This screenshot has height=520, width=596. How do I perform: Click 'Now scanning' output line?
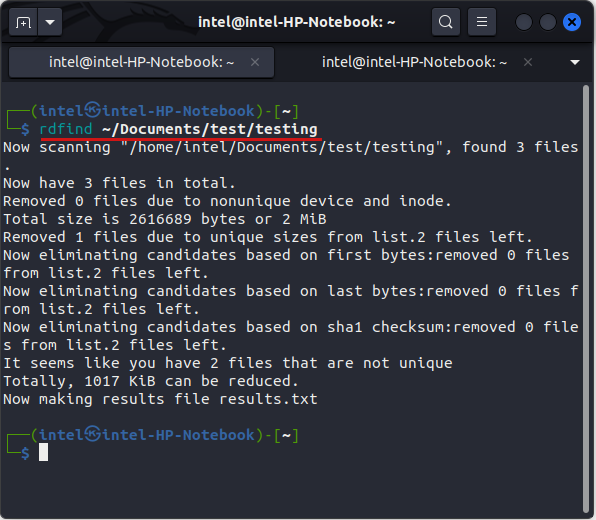pyautogui.click(x=291, y=156)
